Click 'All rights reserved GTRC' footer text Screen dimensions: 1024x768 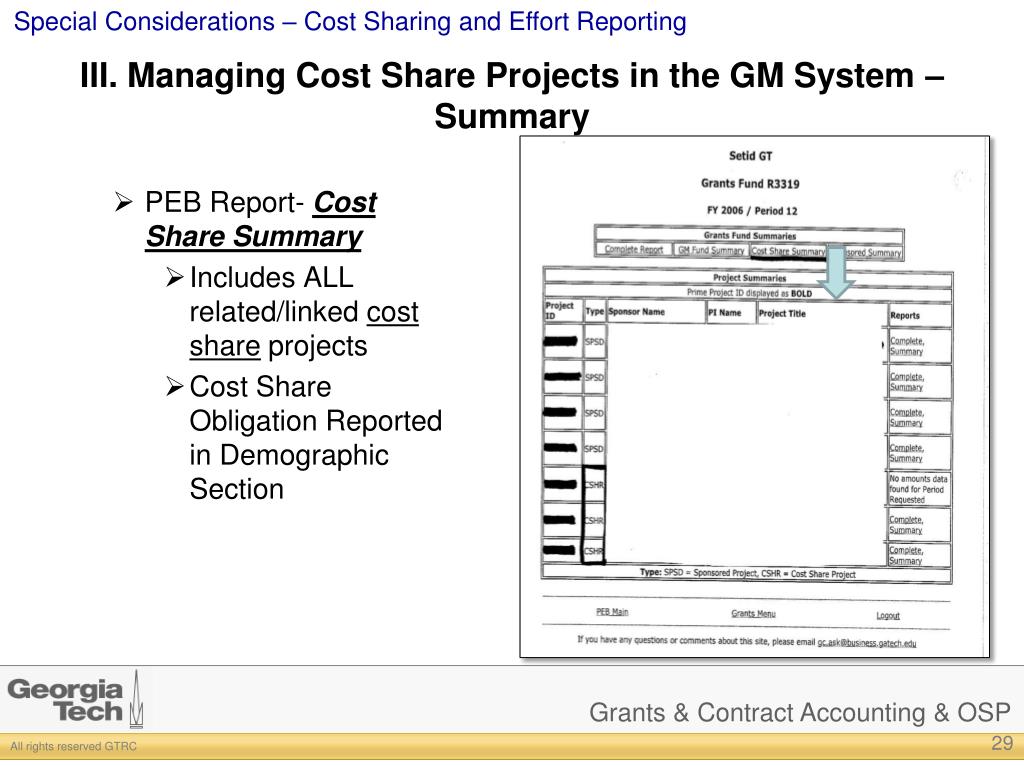74,746
